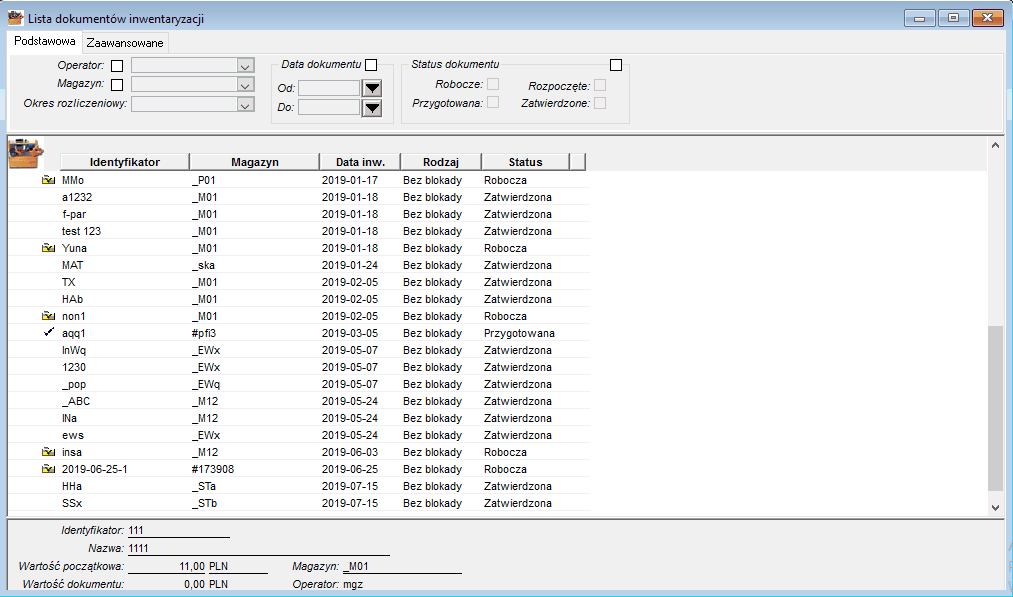Viewport: 1013px width, 597px height.
Task: Sort by the Magazyn column header
Action: [255, 162]
